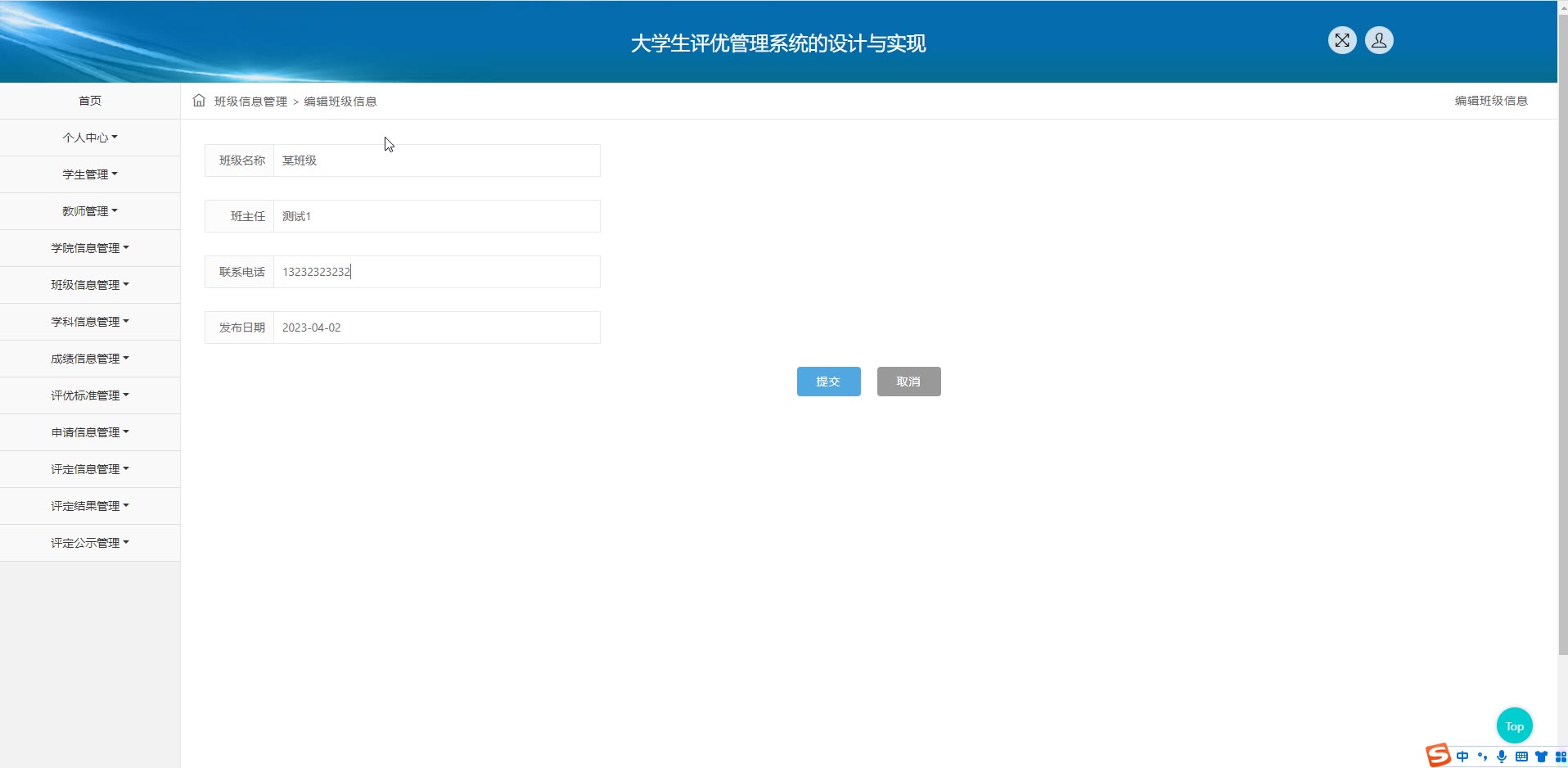Switch Chinese input mode with 中 icon
1568x768 pixels.
tap(1462, 757)
